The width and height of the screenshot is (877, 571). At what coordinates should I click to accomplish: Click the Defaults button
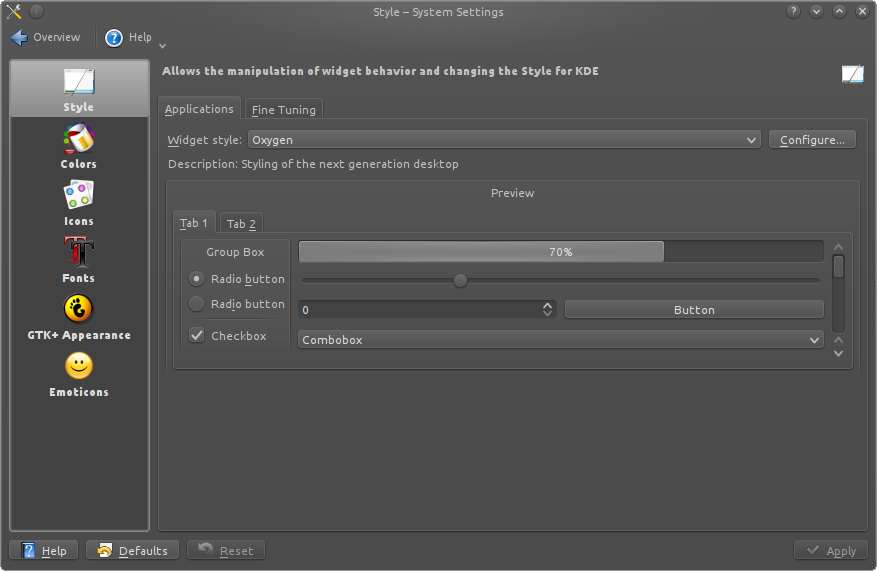coord(133,550)
